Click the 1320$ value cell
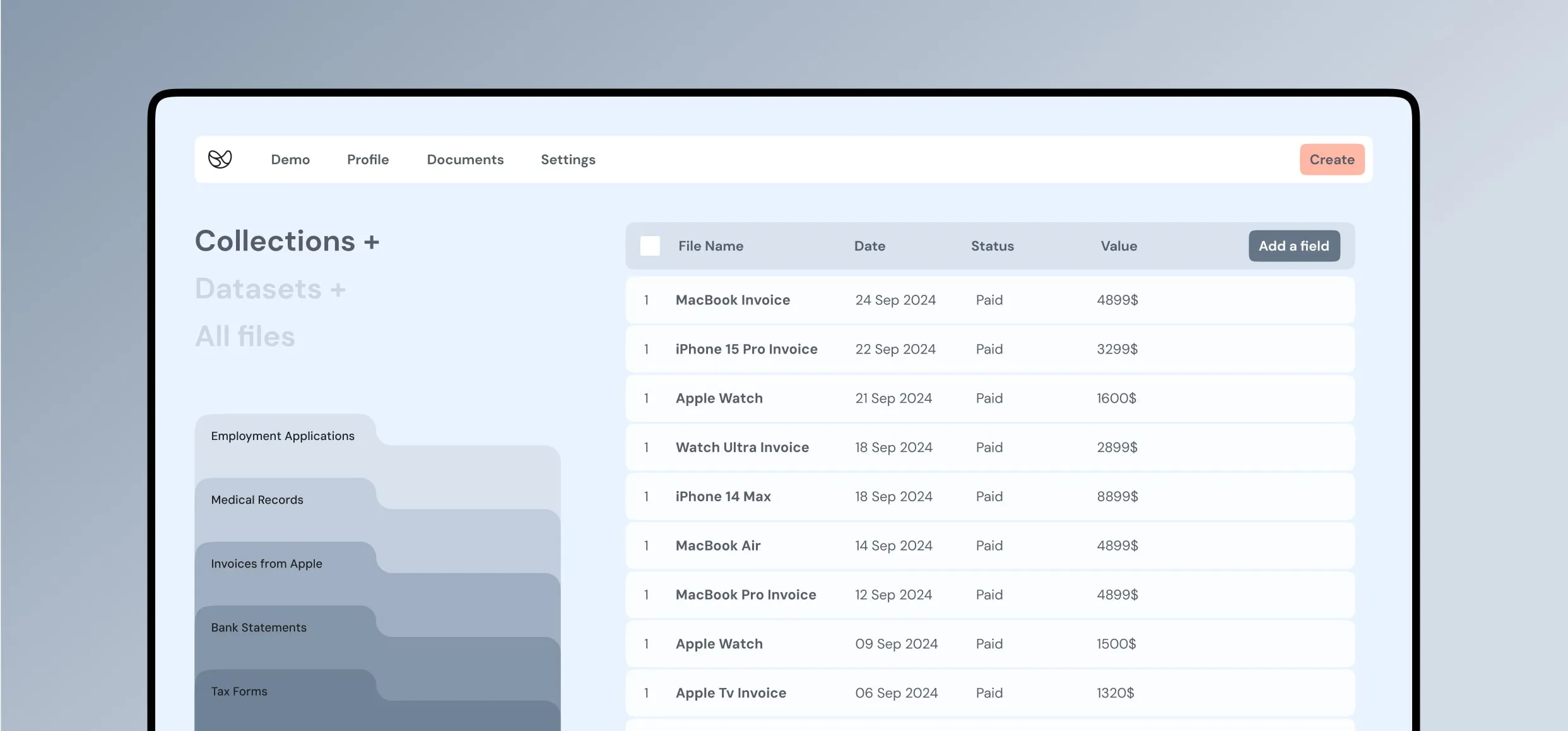This screenshot has width=1568, height=731. point(1115,693)
